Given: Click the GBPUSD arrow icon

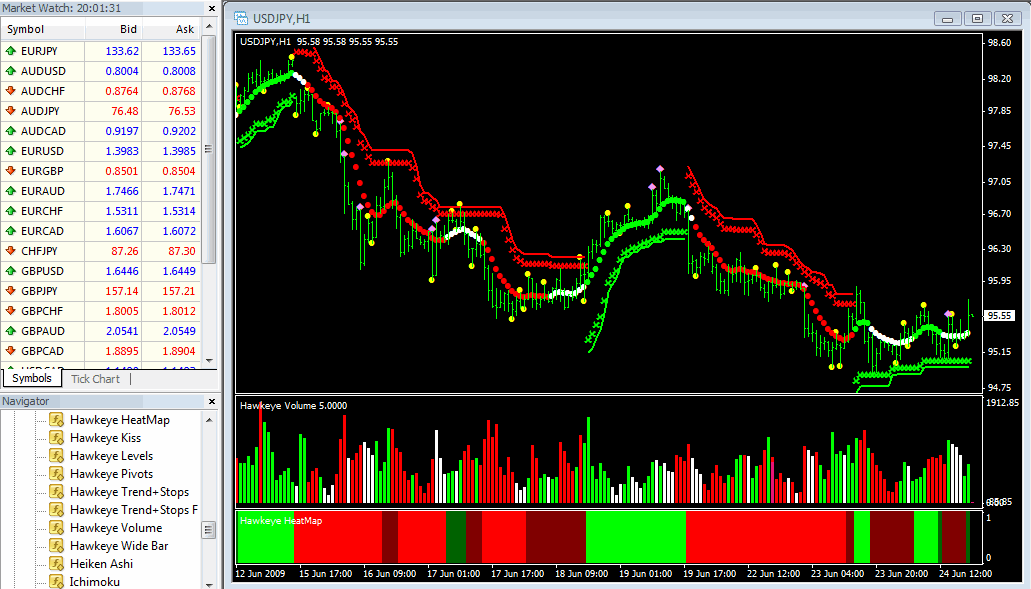Looking at the screenshot, I should (x=11, y=271).
